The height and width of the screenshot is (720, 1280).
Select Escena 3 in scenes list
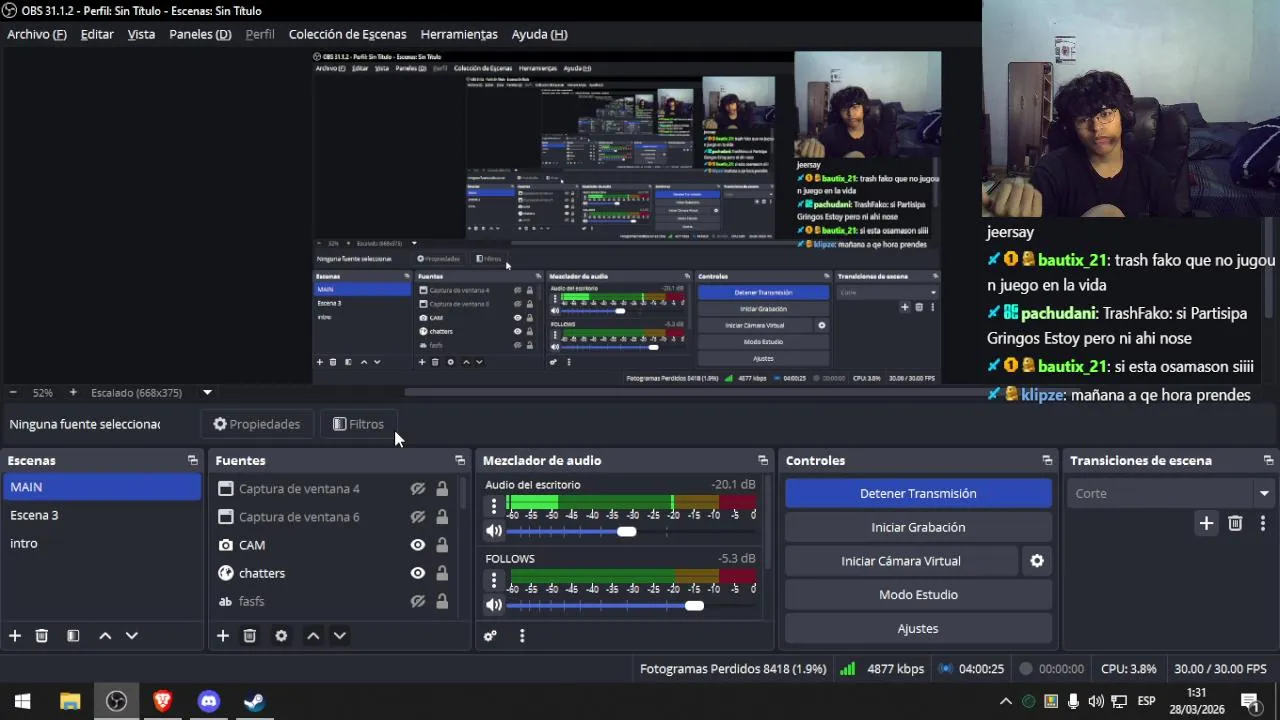coord(101,515)
